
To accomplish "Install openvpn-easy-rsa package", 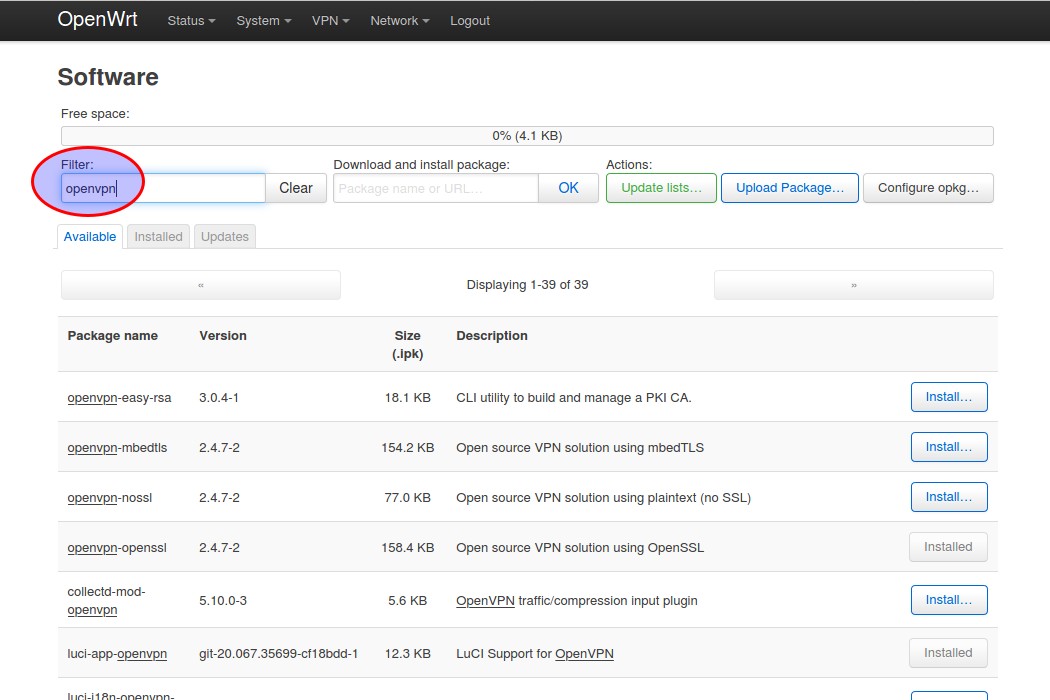I will pos(949,397).
